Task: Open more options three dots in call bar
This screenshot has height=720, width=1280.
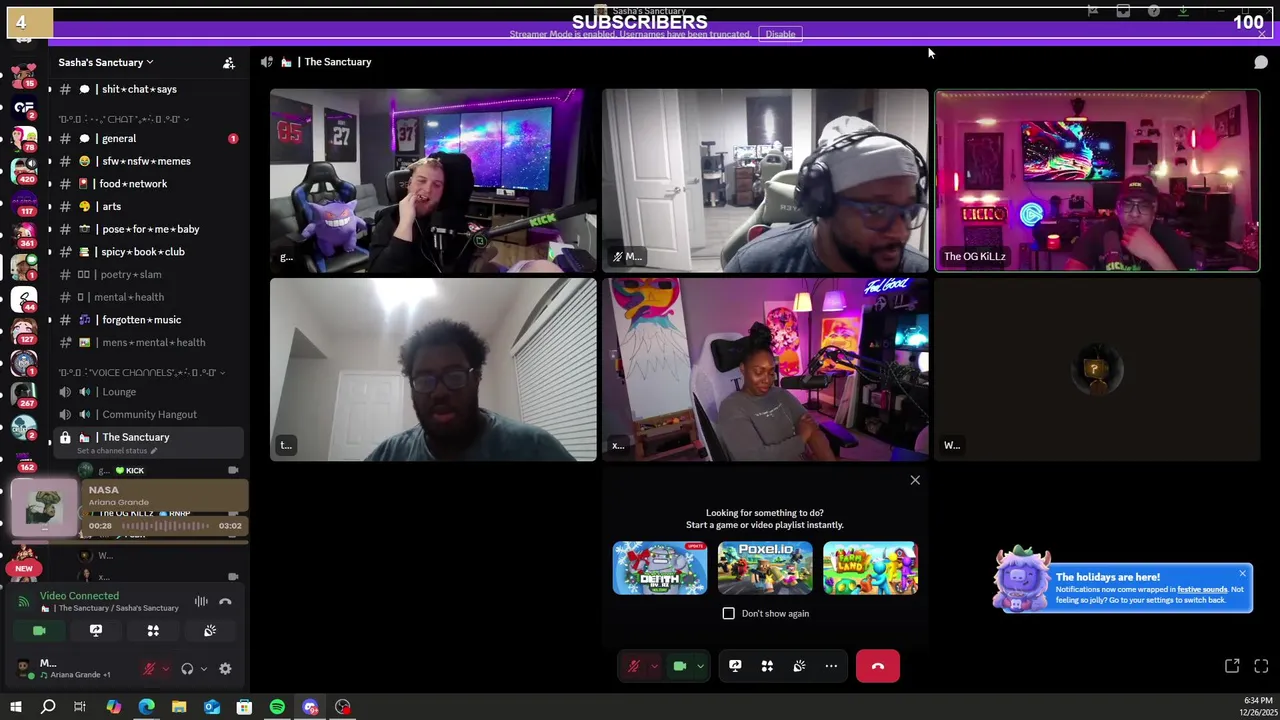Action: (831, 666)
